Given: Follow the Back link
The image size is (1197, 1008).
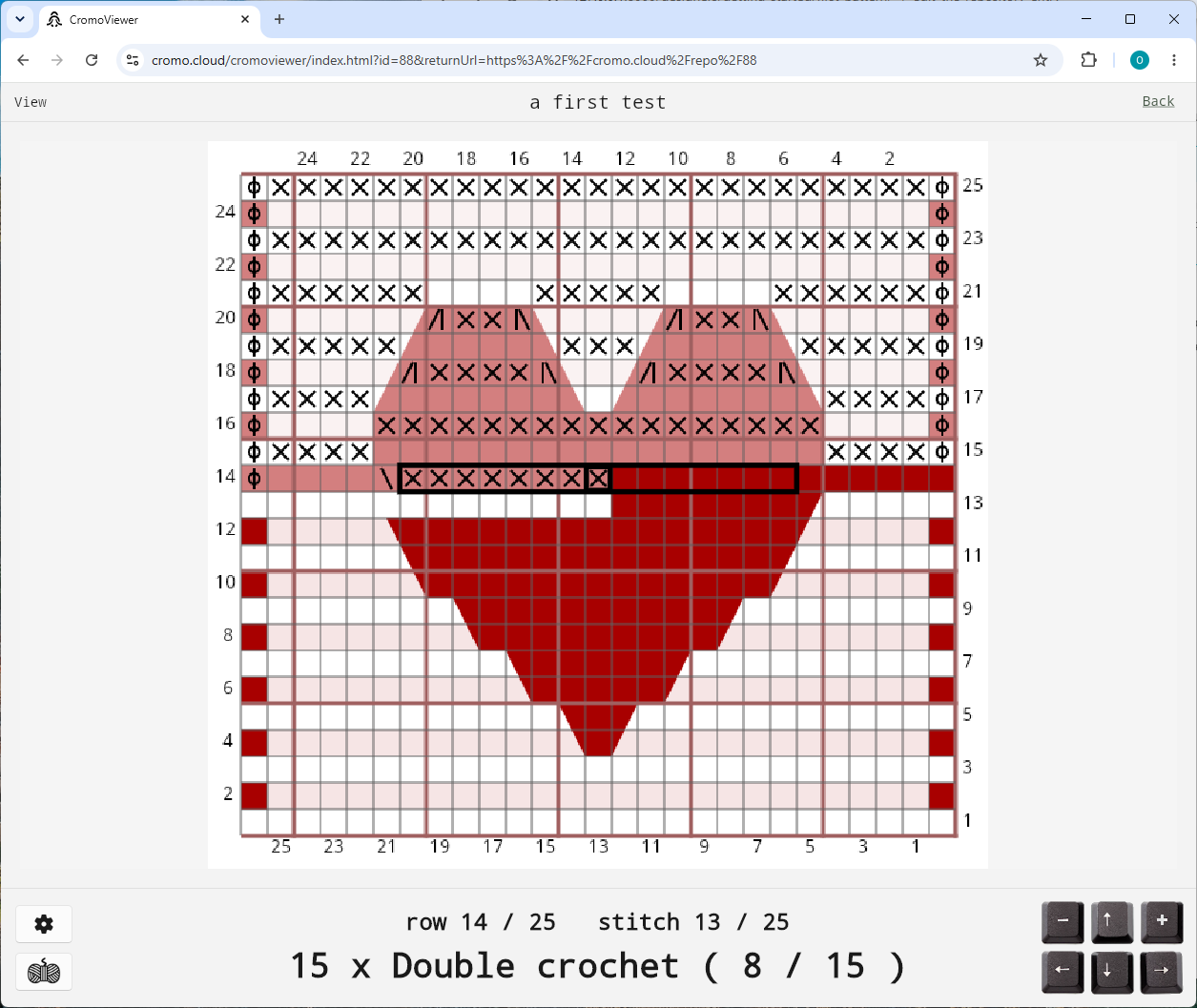Looking at the screenshot, I should (1158, 101).
